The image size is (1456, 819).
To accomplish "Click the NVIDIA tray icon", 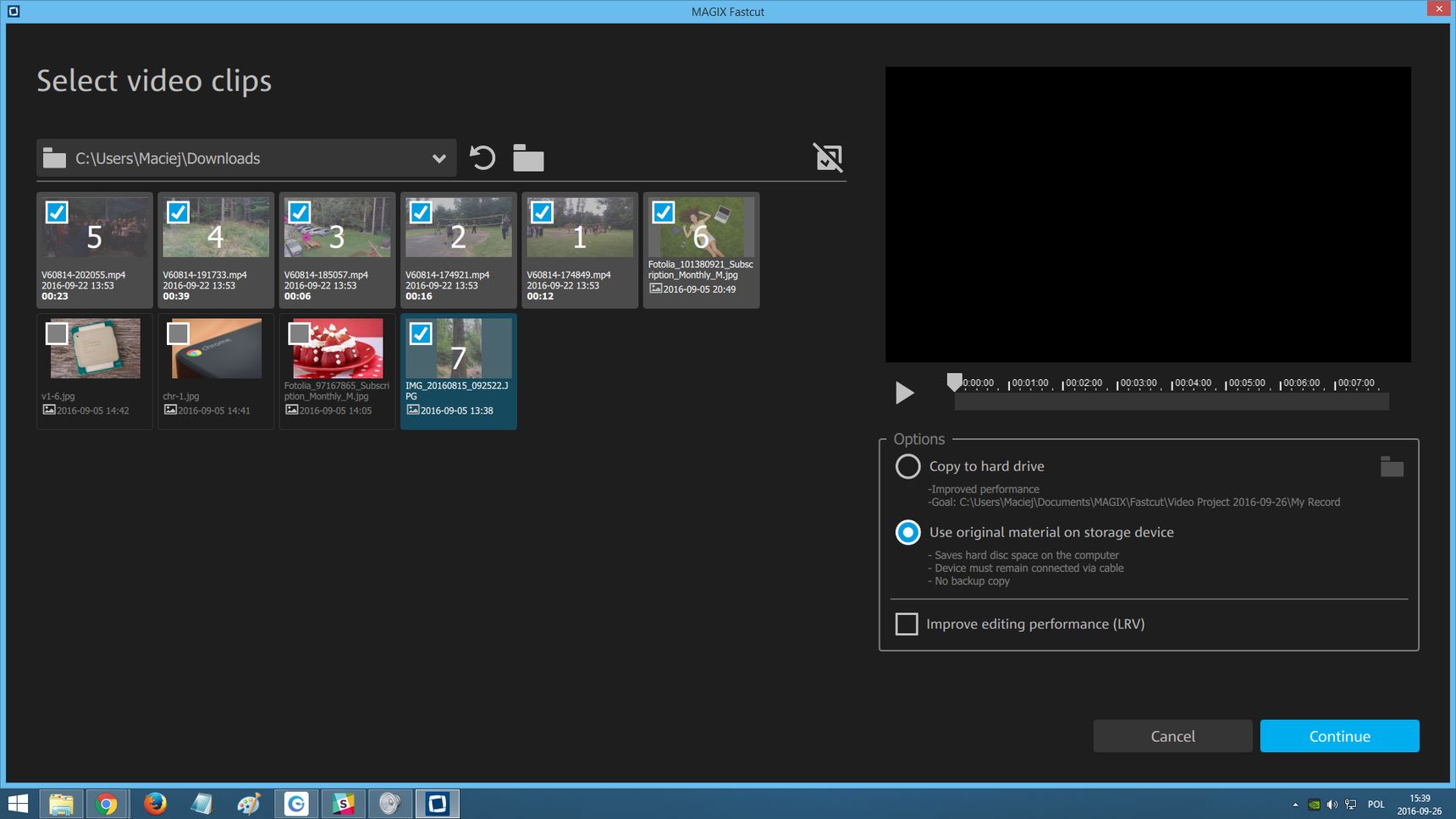I will [1314, 805].
